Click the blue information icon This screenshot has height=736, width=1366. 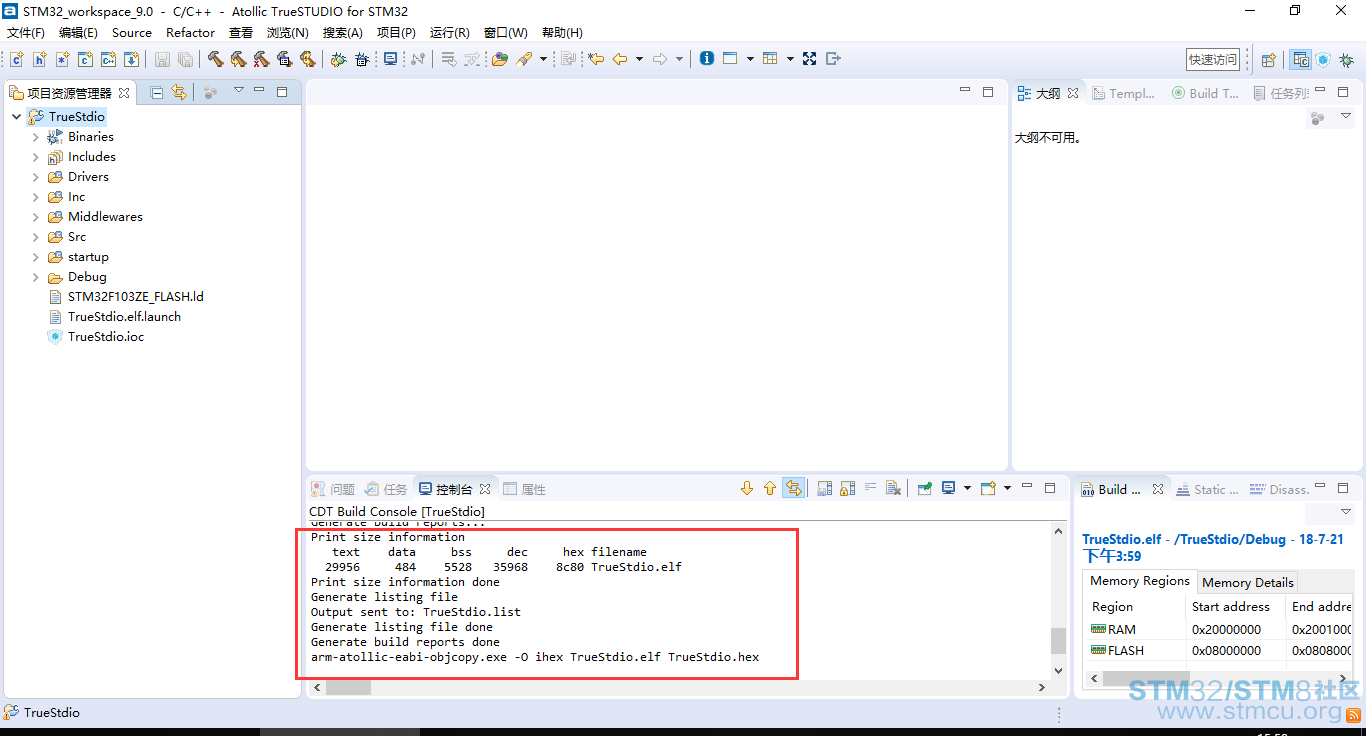coord(707,59)
